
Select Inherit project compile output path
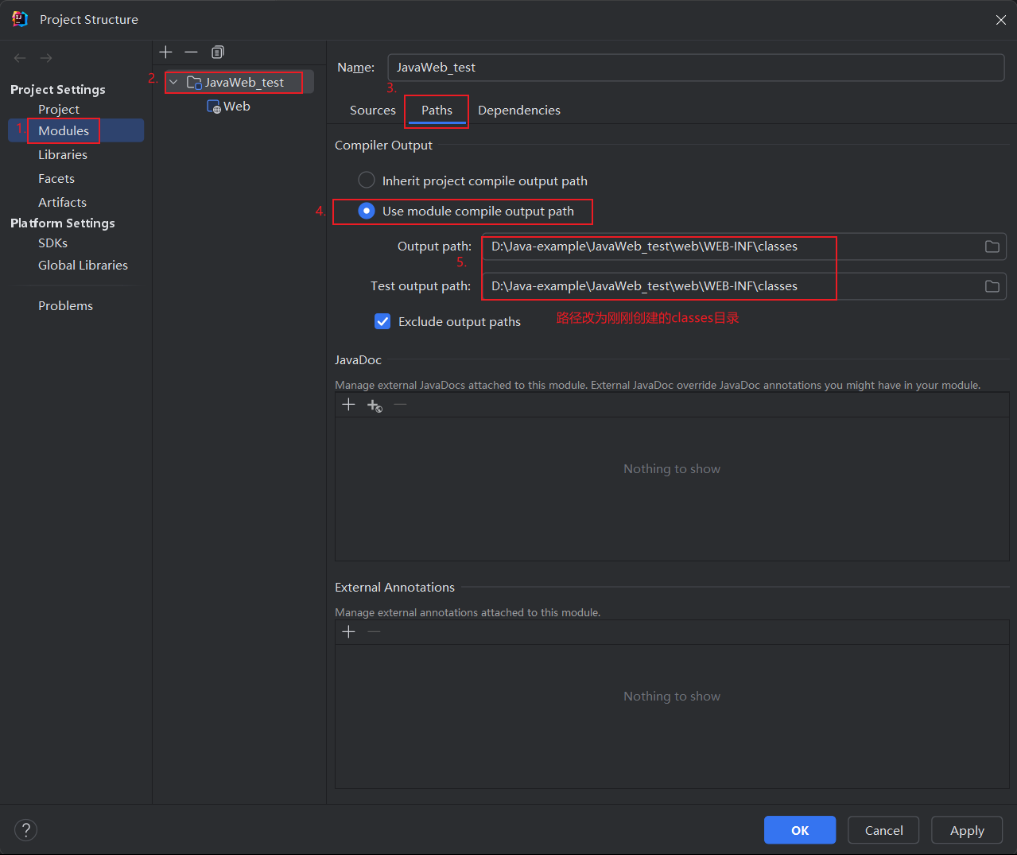click(x=366, y=180)
